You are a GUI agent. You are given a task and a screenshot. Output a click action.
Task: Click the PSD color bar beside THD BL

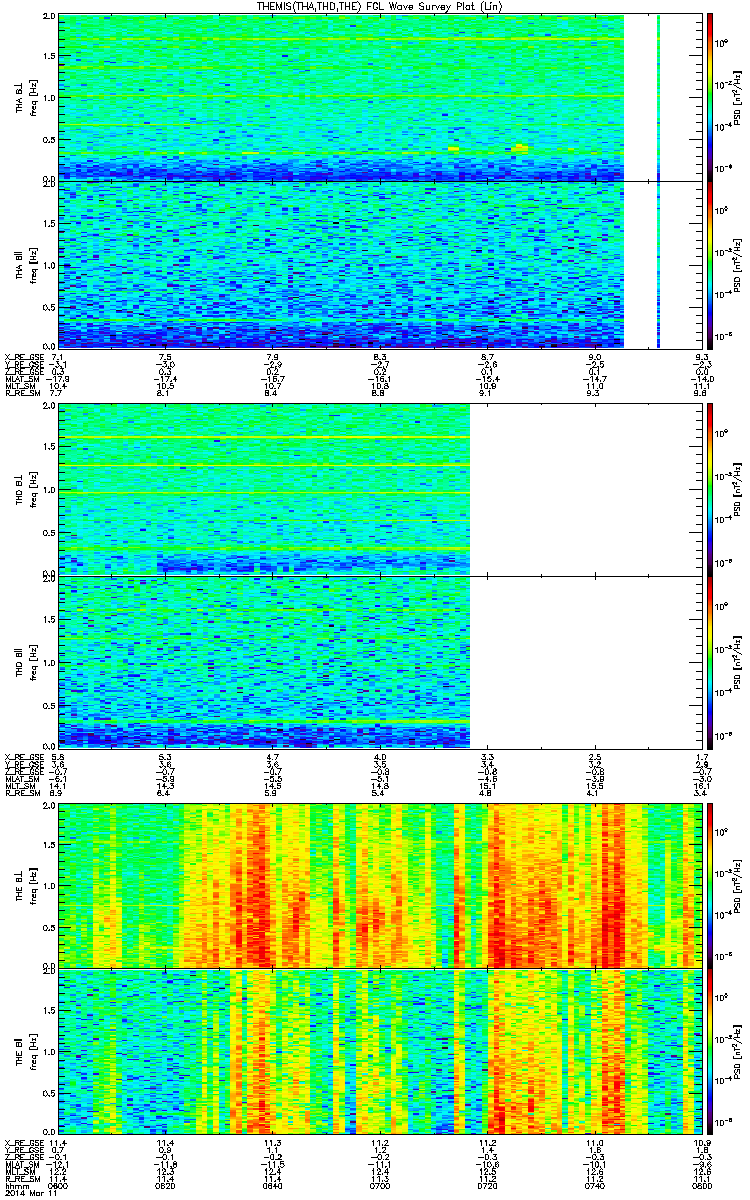point(710,490)
